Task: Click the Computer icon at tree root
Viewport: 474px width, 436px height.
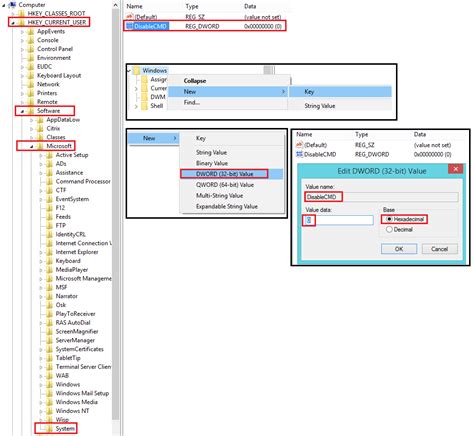Action: click(13, 5)
